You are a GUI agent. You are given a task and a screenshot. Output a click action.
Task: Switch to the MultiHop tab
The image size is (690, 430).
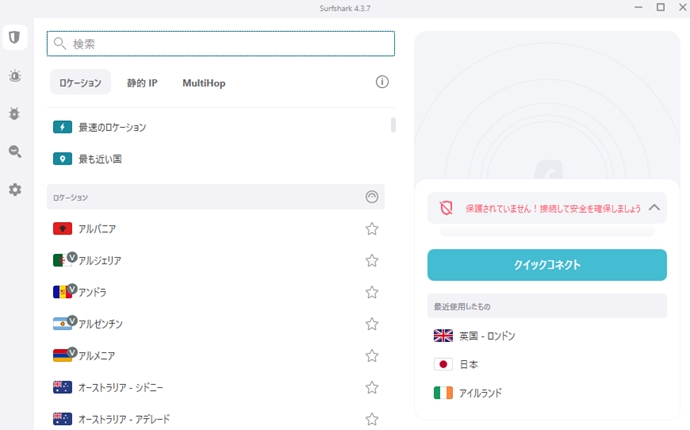tap(204, 83)
